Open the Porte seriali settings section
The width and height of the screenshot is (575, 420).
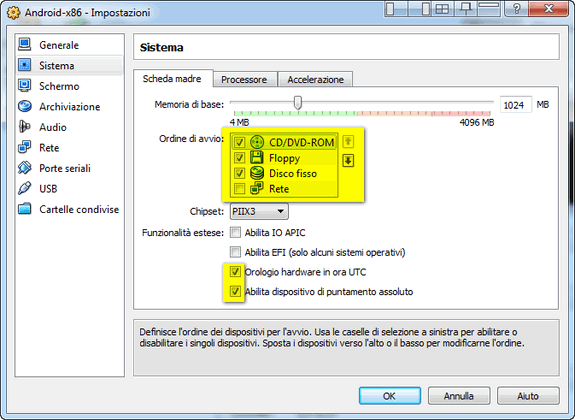[69, 168]
